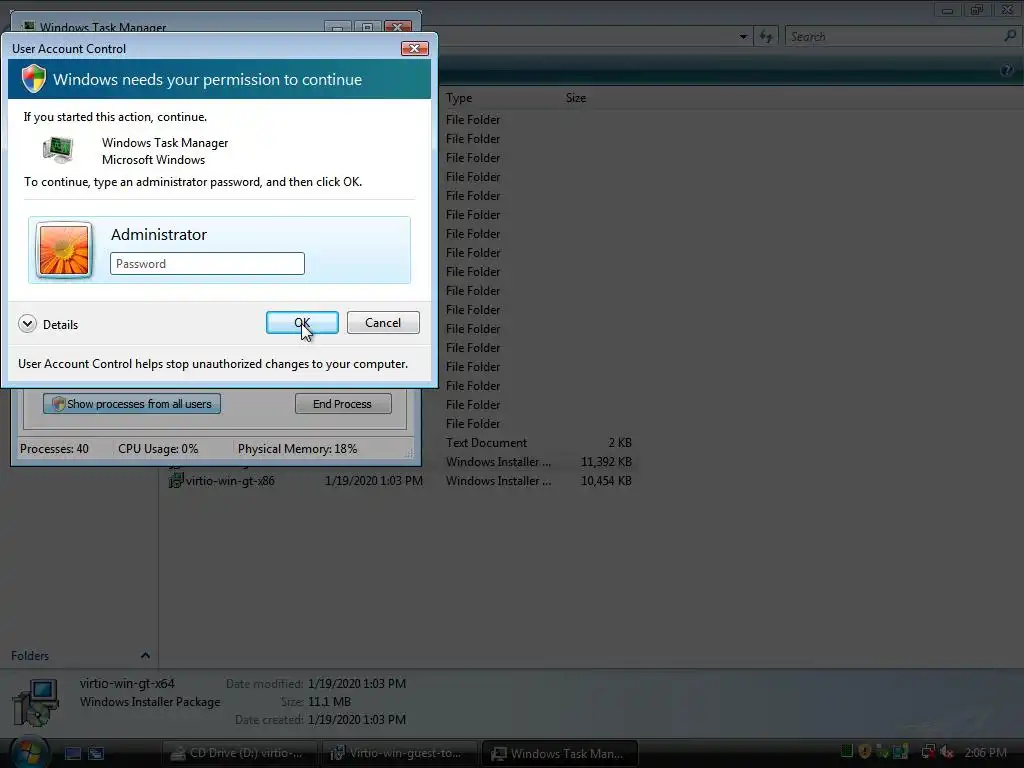
Task: Switch to Windows Task Man taskbar button
Action: tap(560, 754)
